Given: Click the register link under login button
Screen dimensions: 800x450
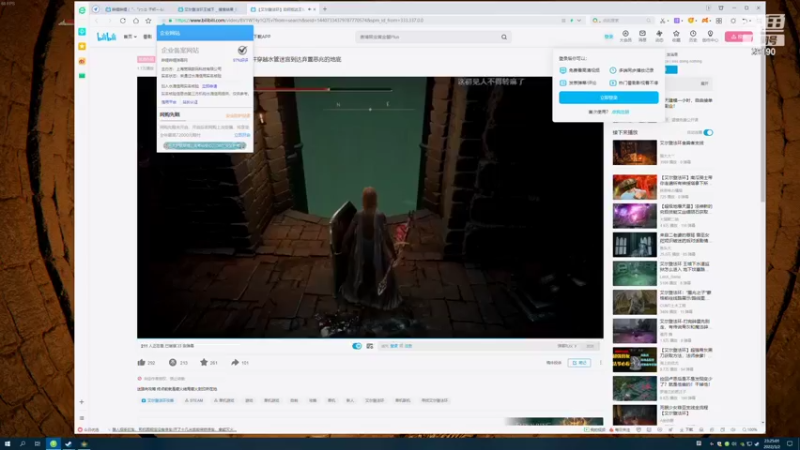Looking at the screenshot, I should click(x=620, y=112).
